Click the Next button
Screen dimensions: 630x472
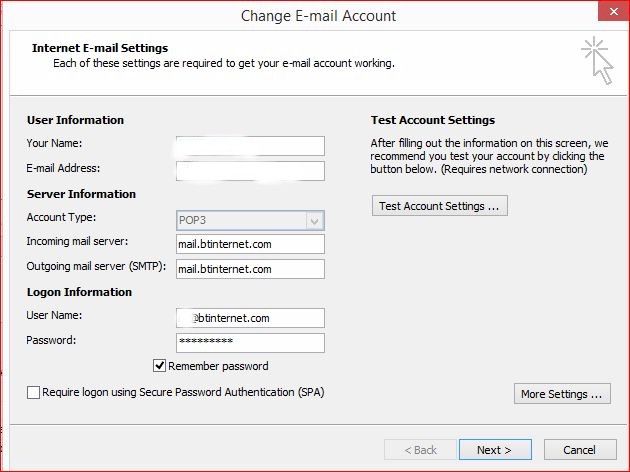(495, 450)
